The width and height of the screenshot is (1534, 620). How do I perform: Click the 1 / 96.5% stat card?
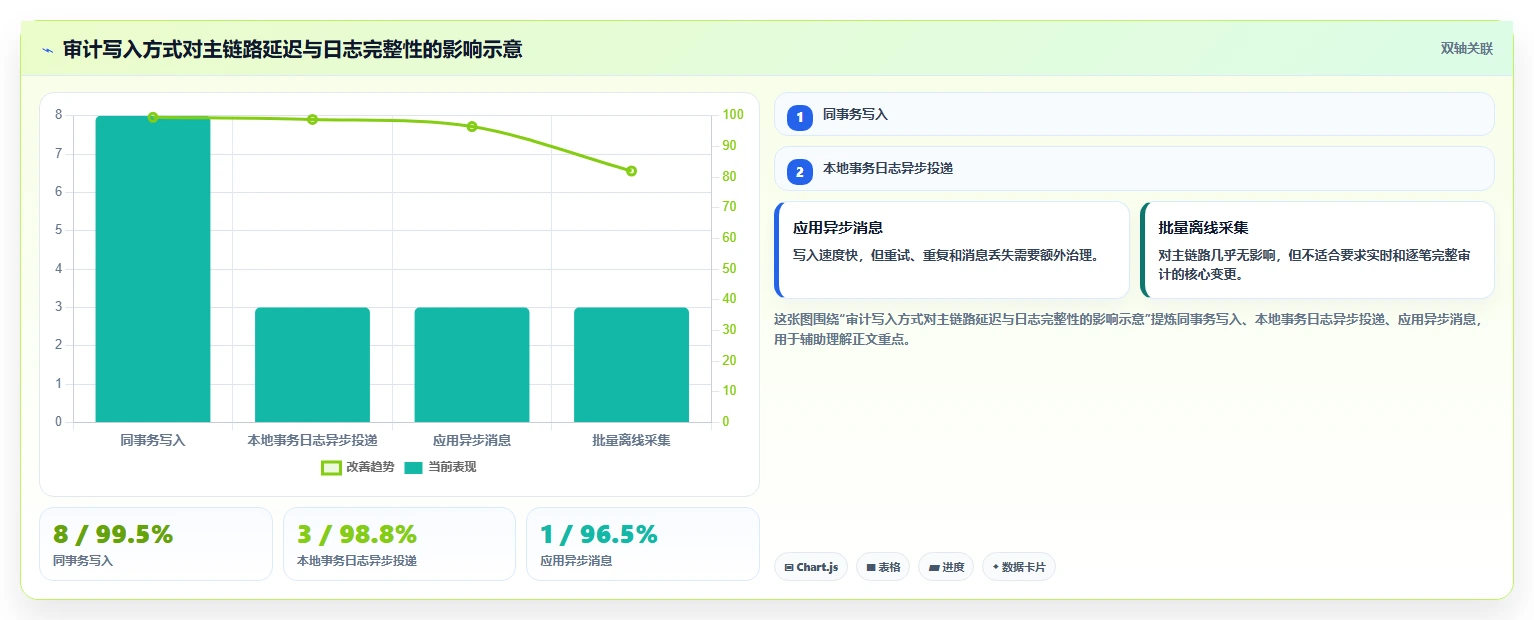pos(643,544)
